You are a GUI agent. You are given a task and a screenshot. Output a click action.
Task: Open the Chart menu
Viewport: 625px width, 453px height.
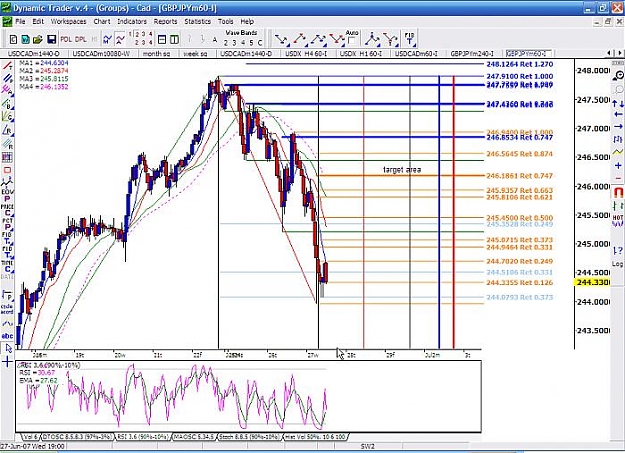click(x=102, y=22)
